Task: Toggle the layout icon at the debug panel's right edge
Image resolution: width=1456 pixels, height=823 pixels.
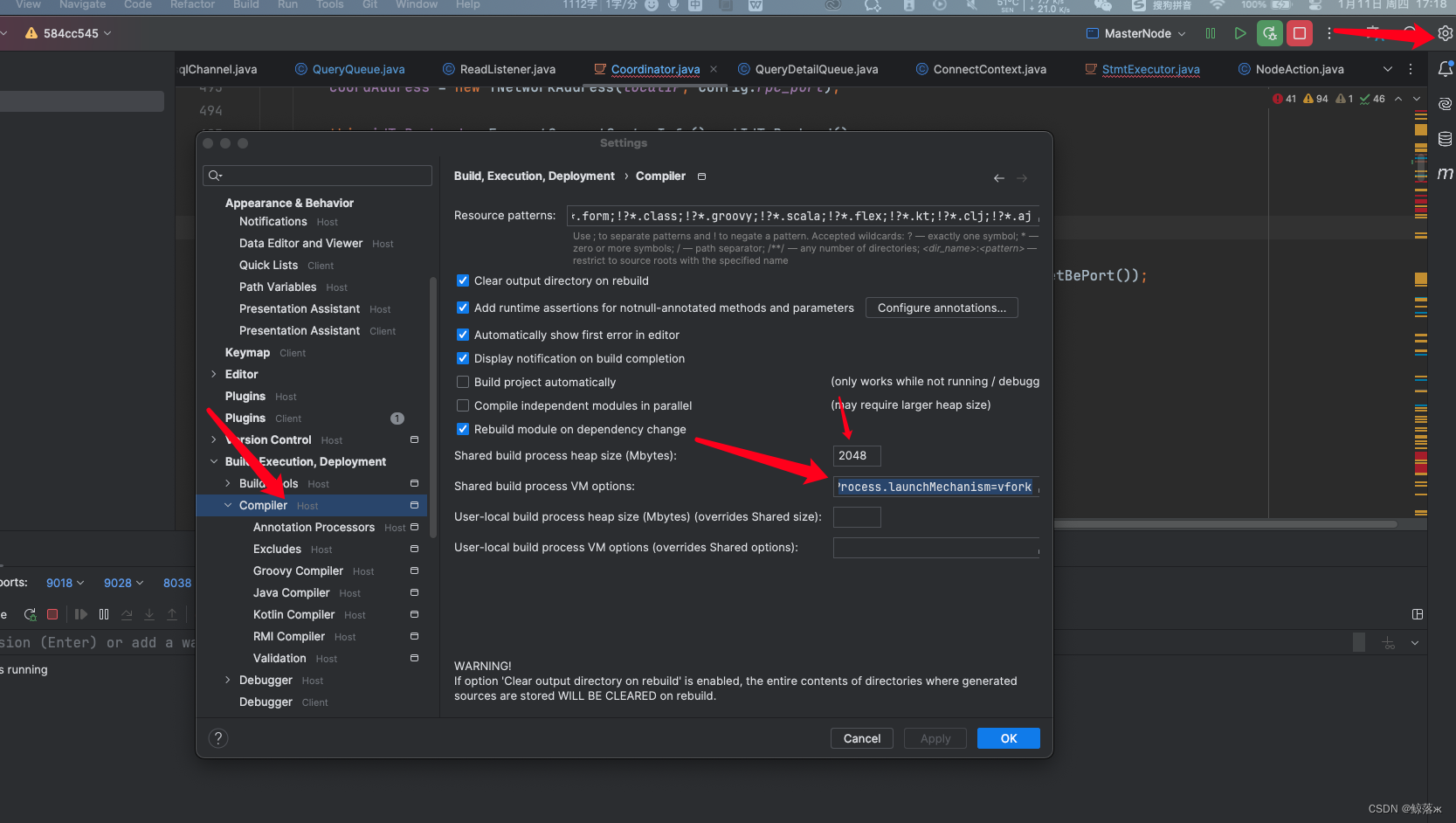Action: tap(1418, 614)
